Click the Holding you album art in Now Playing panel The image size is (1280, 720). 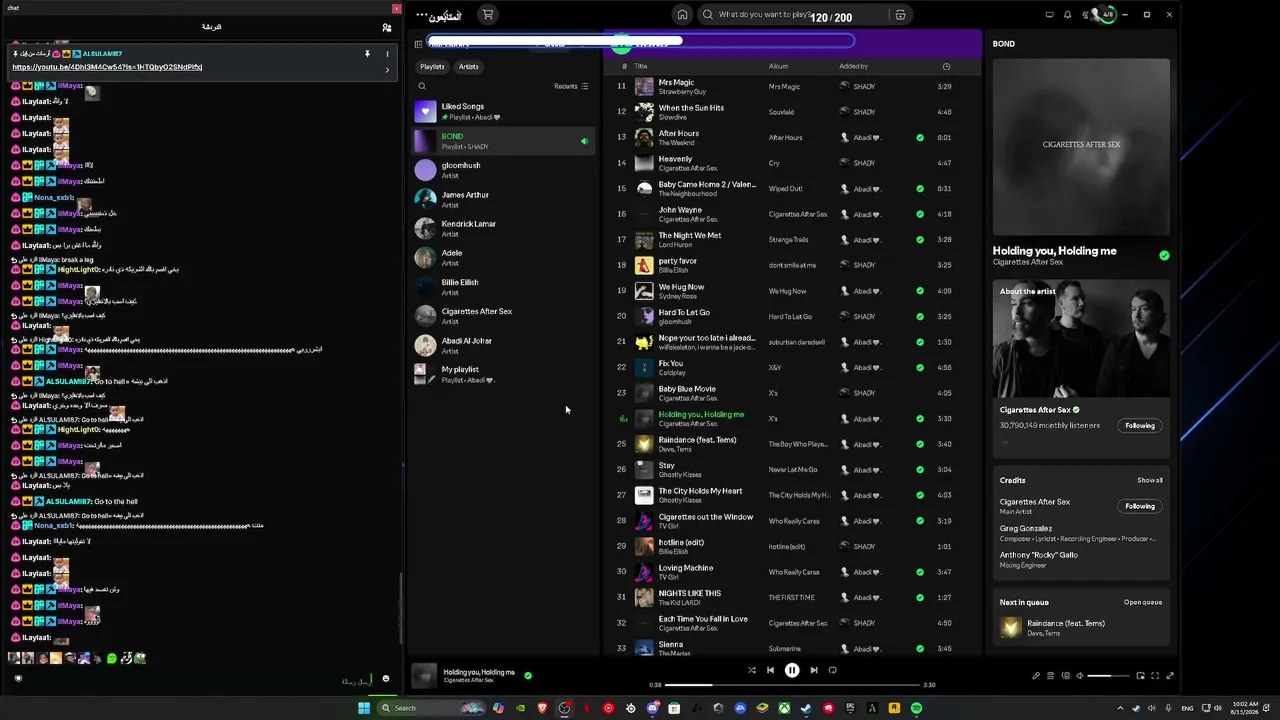pyautogui.click(x=1081, y=146)
